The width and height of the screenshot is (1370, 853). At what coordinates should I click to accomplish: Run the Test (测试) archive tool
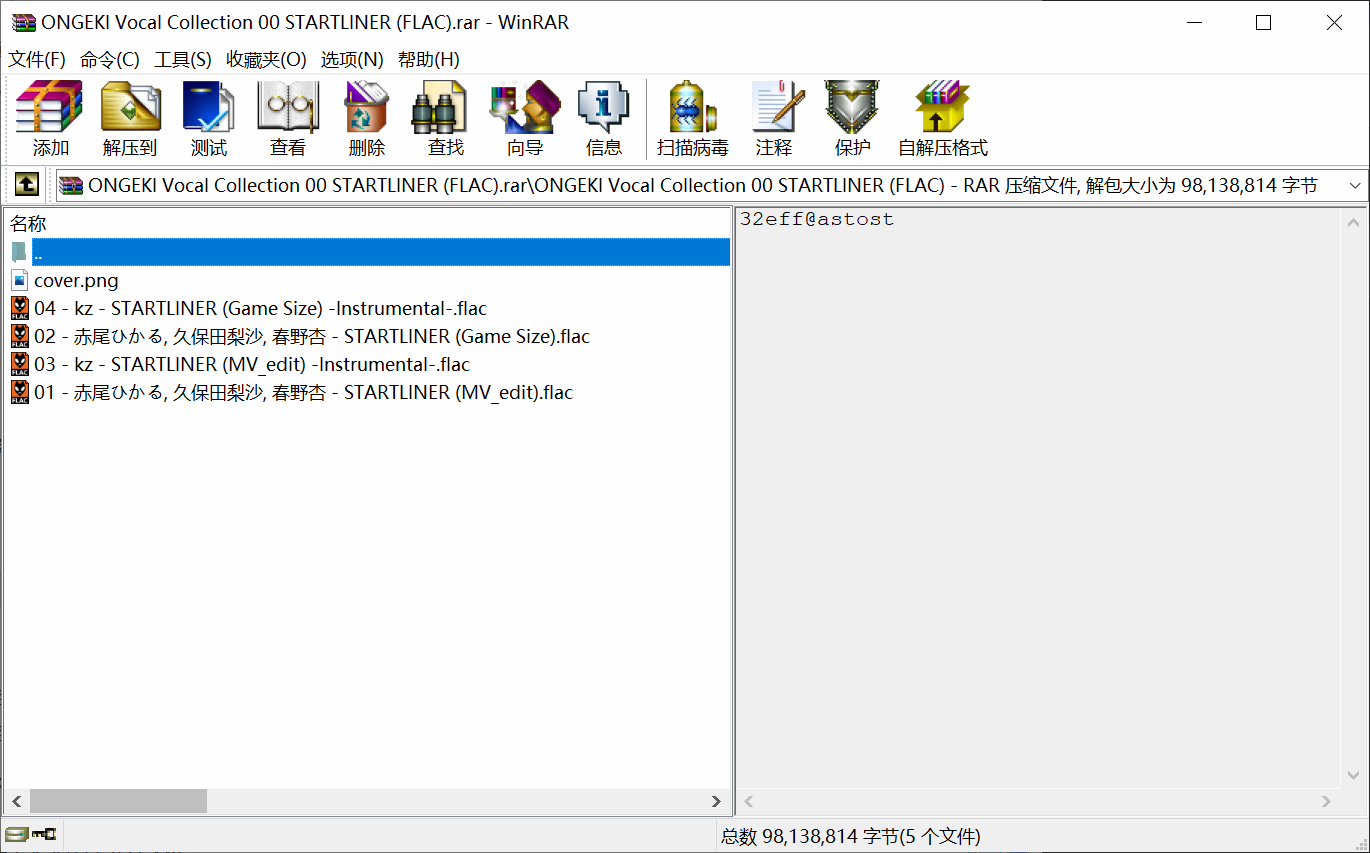pyautogui.click(x=209, y=119)
